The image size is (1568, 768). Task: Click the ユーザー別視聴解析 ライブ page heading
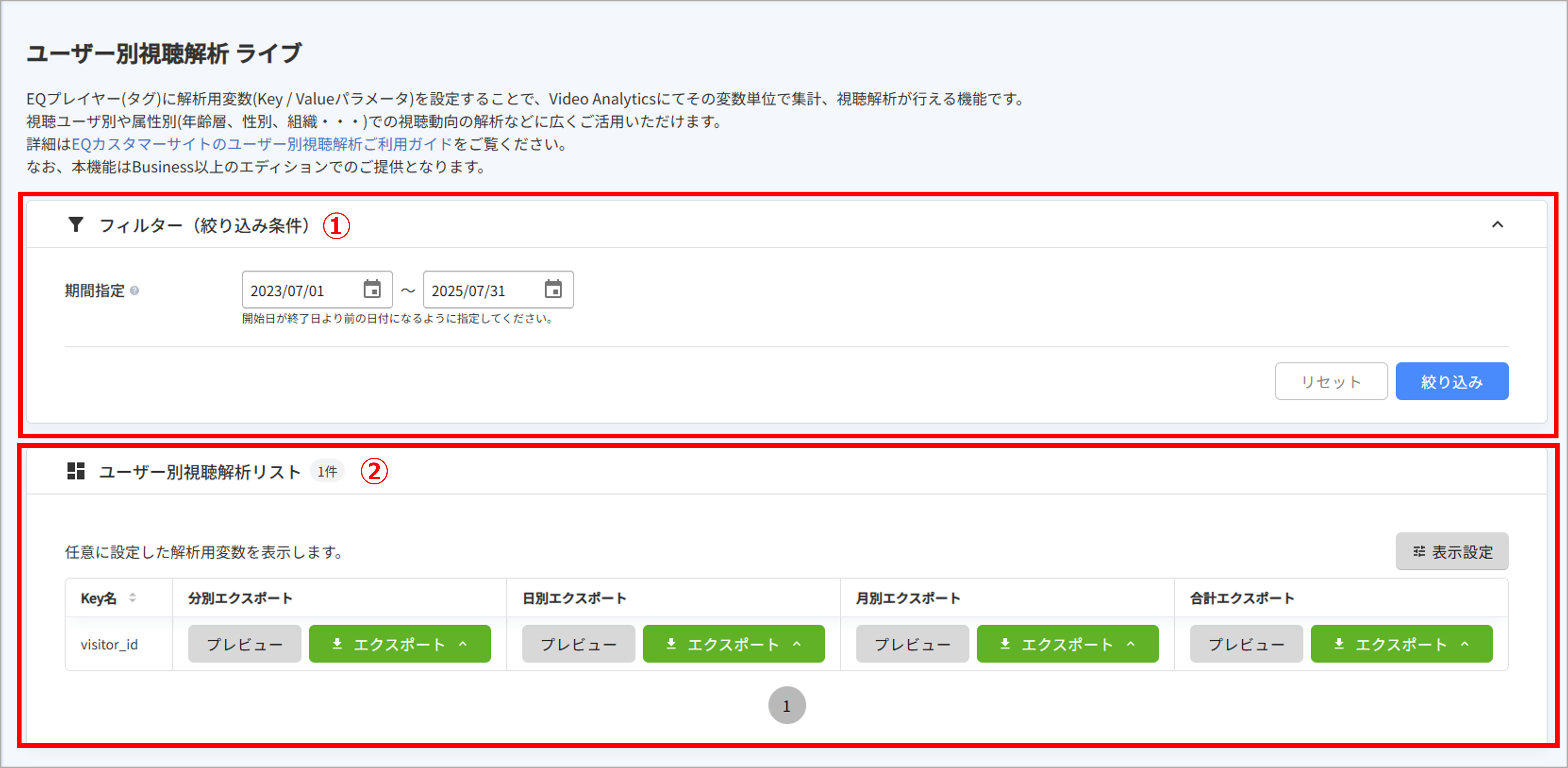pos(164,54)
